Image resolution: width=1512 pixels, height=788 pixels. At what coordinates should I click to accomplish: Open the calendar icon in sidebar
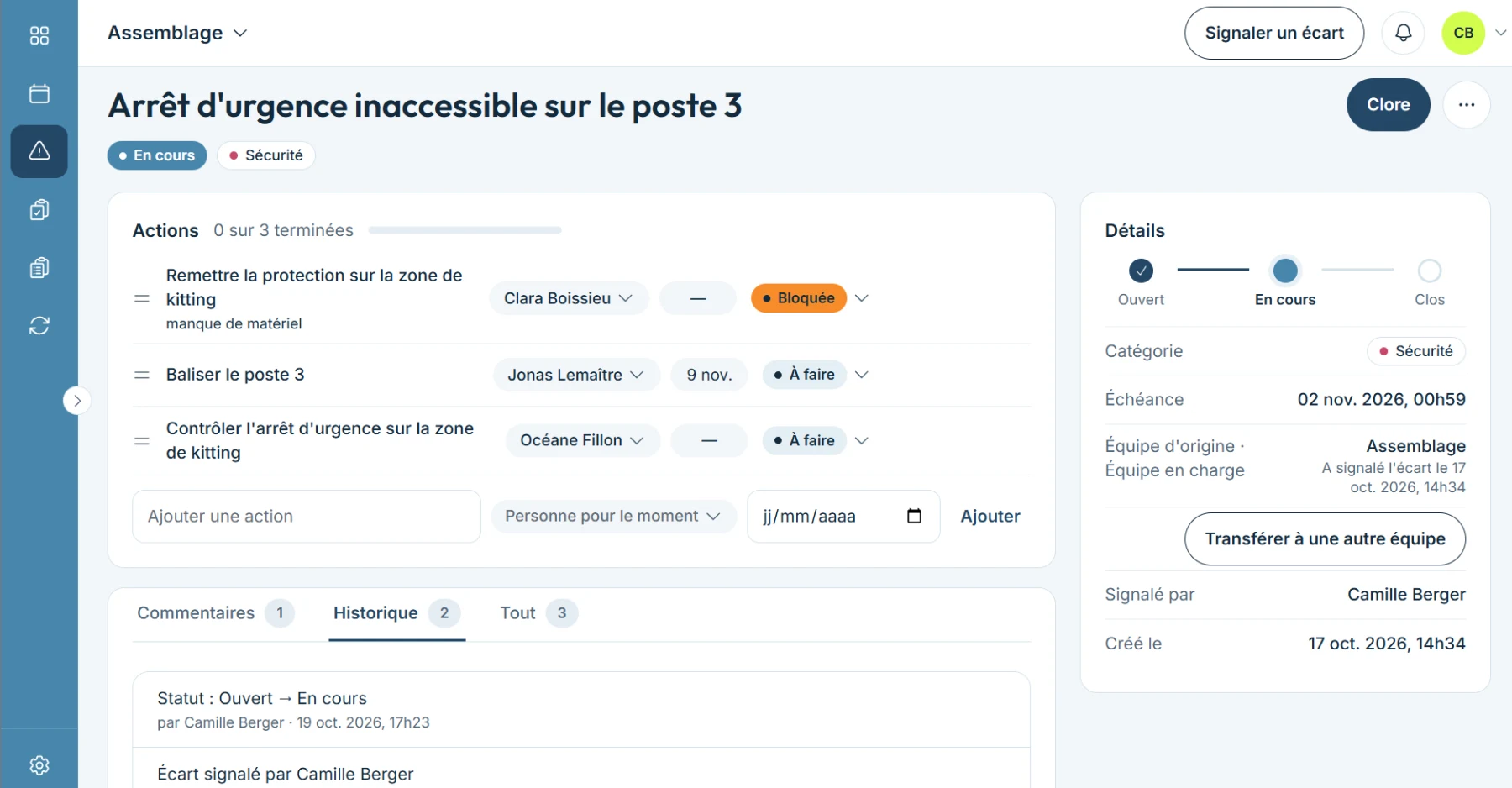click(39, 93)
